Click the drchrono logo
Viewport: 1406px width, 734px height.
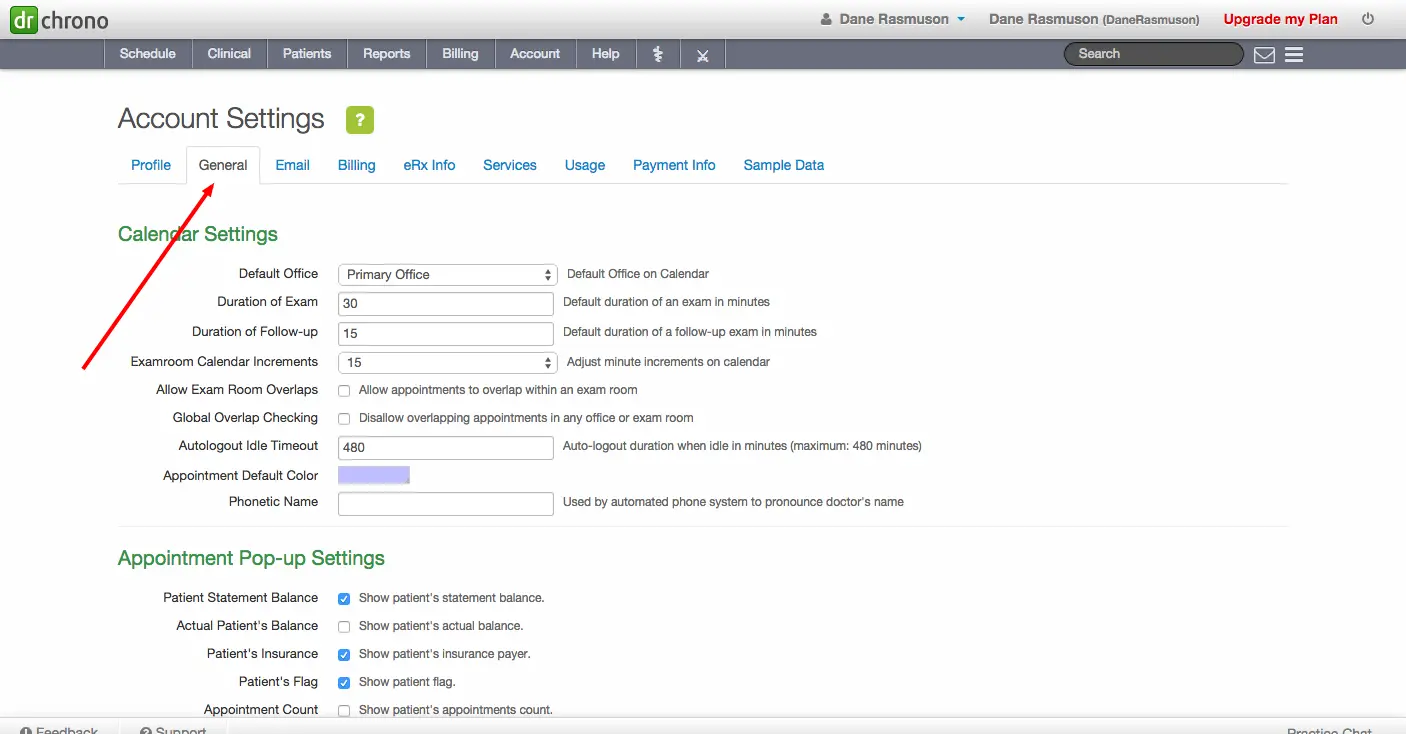[x=57, y=19]
